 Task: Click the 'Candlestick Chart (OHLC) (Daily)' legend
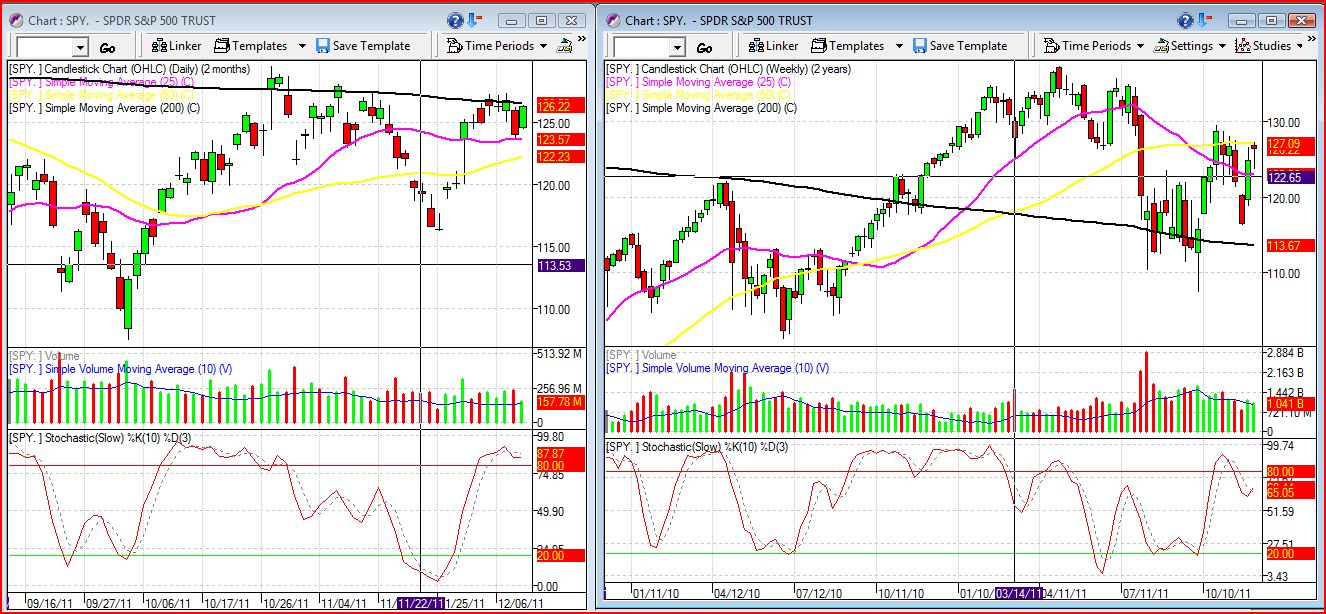click(x=129, y=69)
